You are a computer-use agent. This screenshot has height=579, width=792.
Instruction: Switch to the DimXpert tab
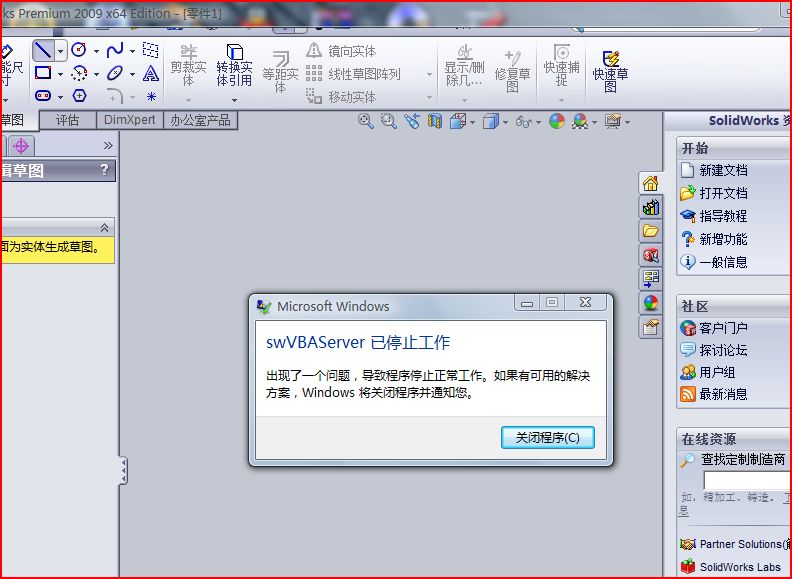click(x=129, y=120)
